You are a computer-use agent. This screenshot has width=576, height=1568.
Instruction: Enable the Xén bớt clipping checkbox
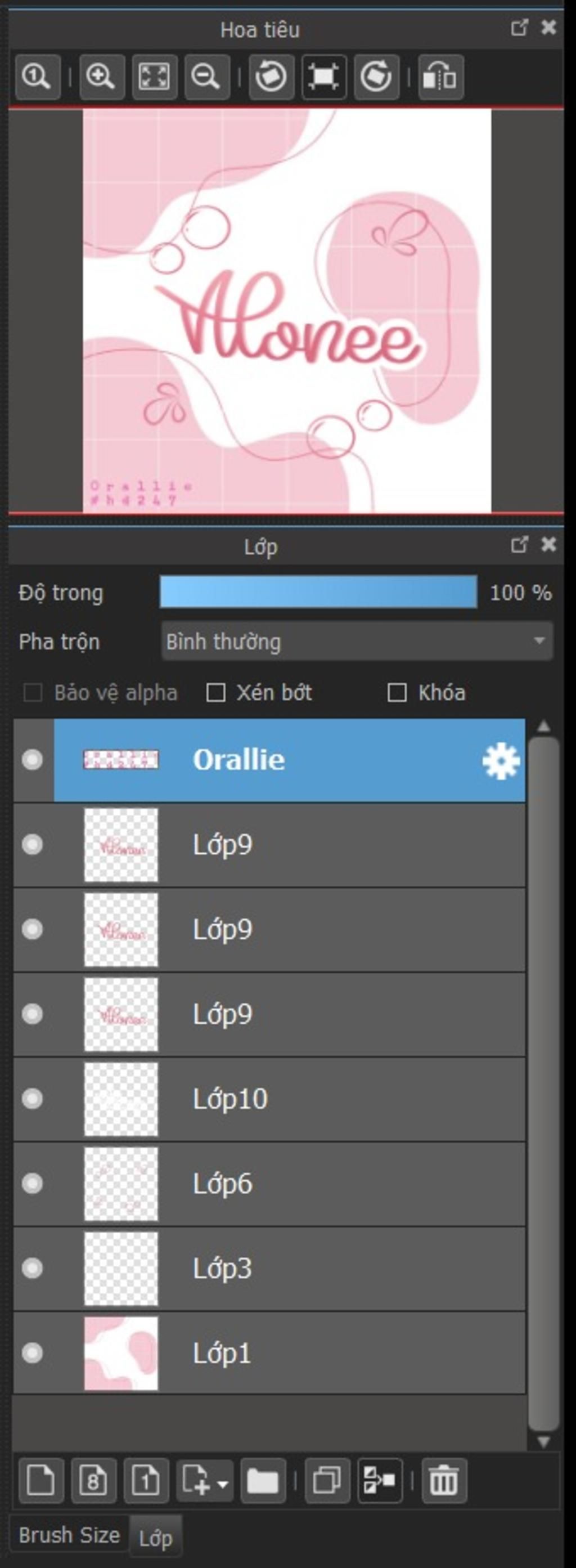click(x=216, y=693)
